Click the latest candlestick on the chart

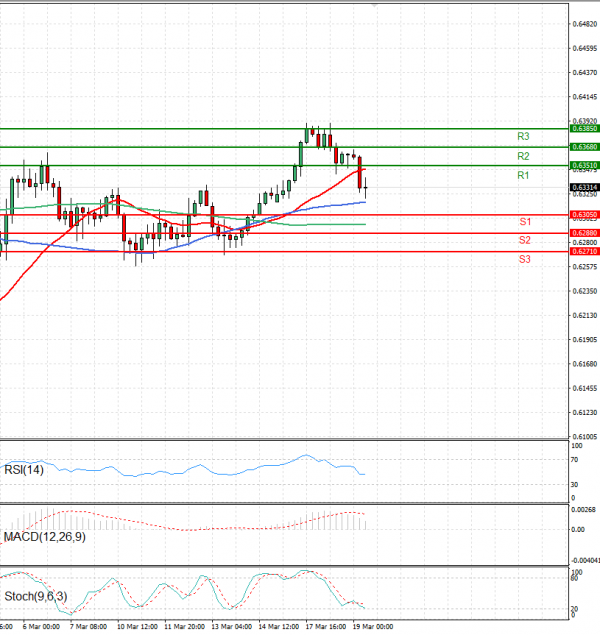click(366, 188)
